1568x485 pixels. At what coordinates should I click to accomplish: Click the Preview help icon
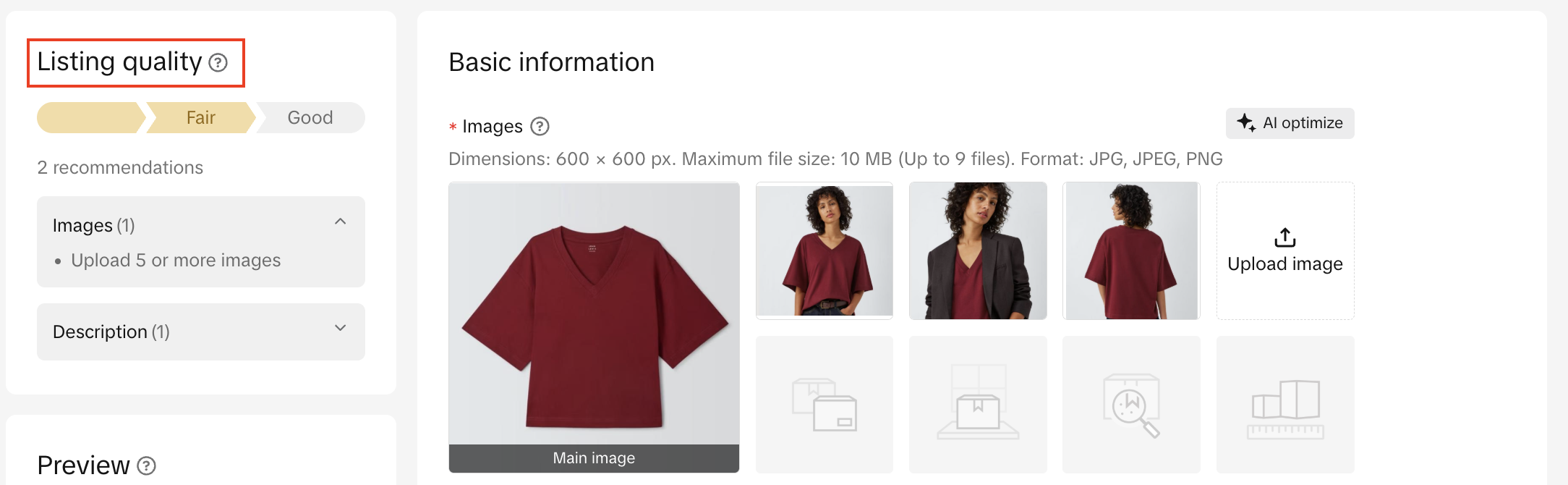coord(147,465)
